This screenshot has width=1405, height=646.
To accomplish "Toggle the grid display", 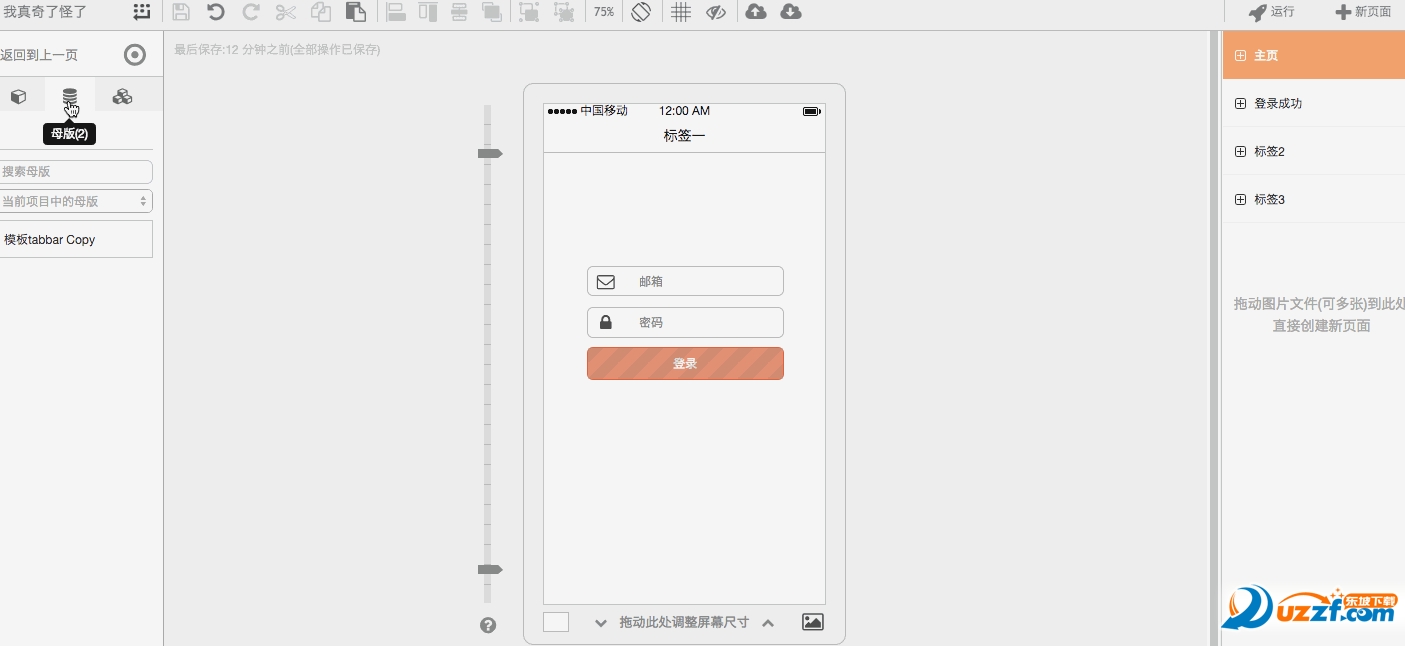I will [x=681, y=12].
